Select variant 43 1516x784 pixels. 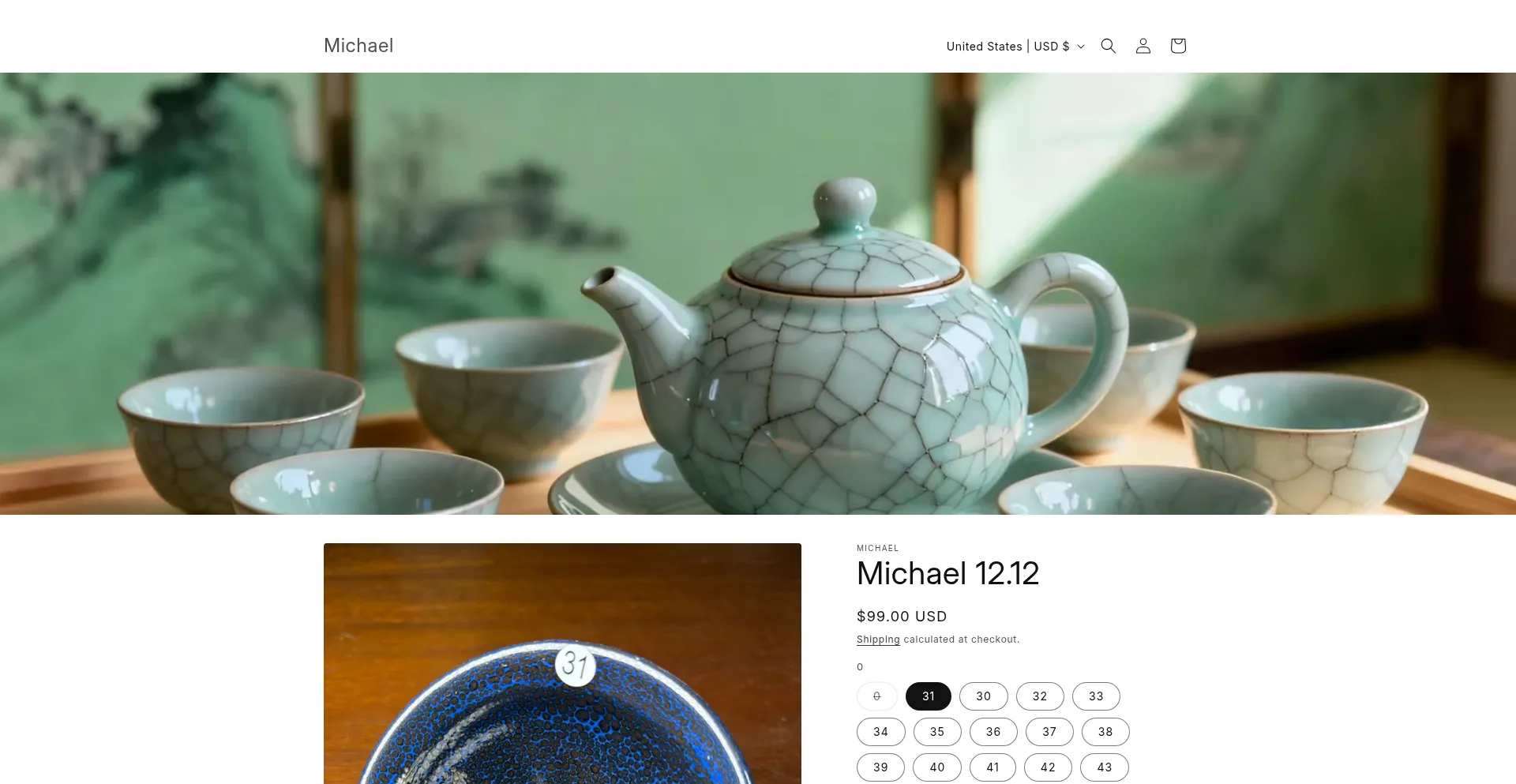[1105, 767]
